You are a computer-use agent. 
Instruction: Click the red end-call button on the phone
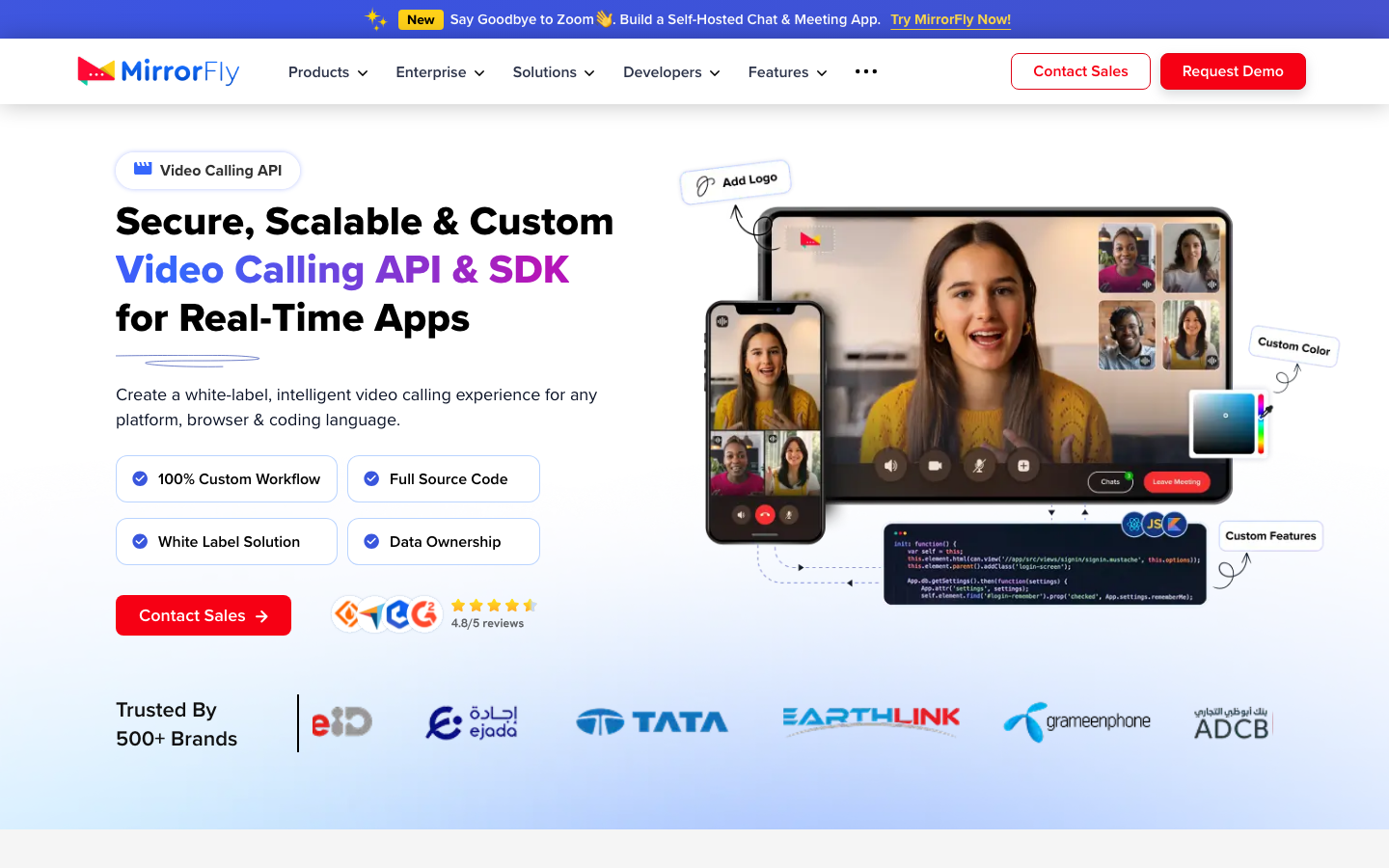pos(765,515)
